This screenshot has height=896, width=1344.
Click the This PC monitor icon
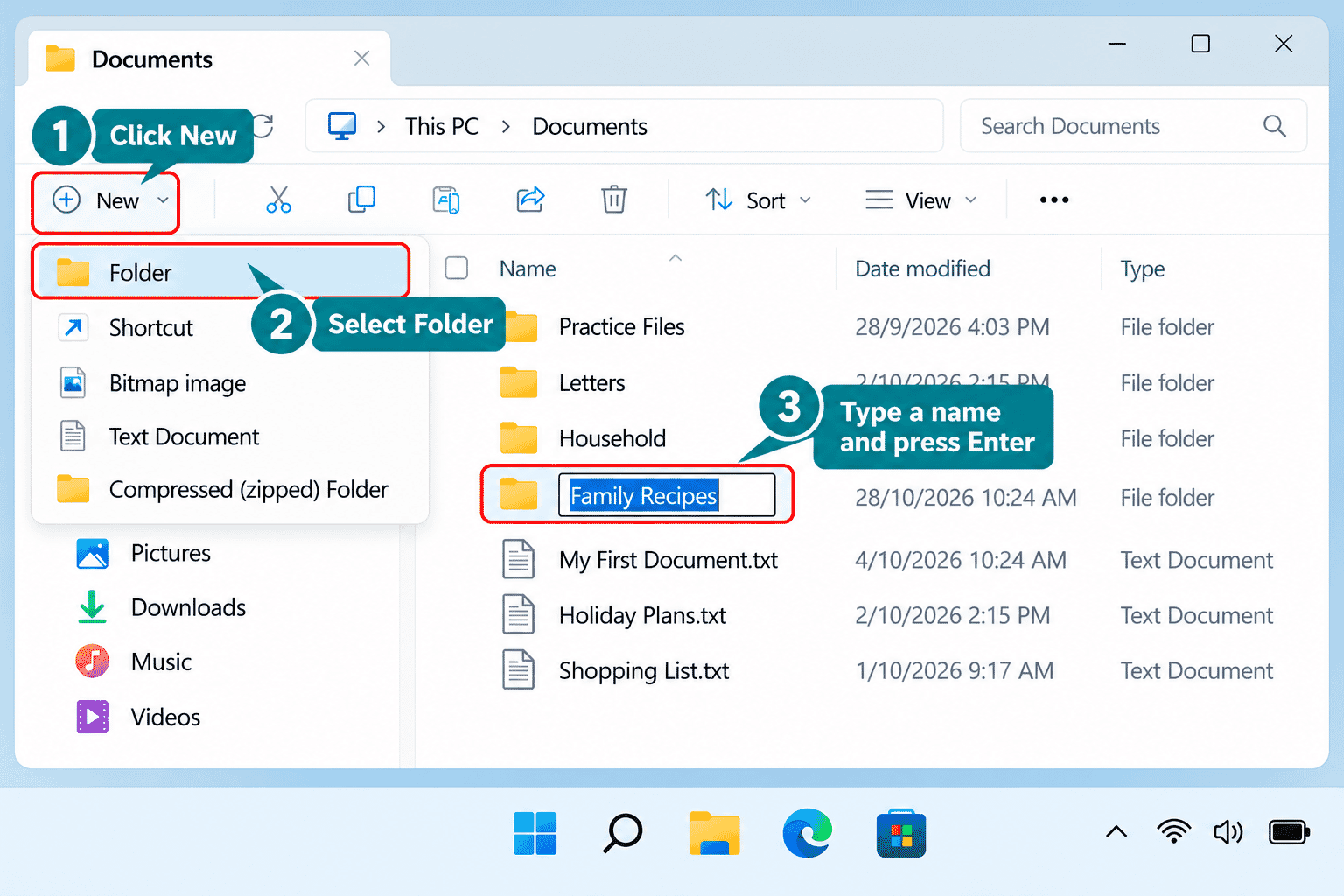[x=342, y=126]
